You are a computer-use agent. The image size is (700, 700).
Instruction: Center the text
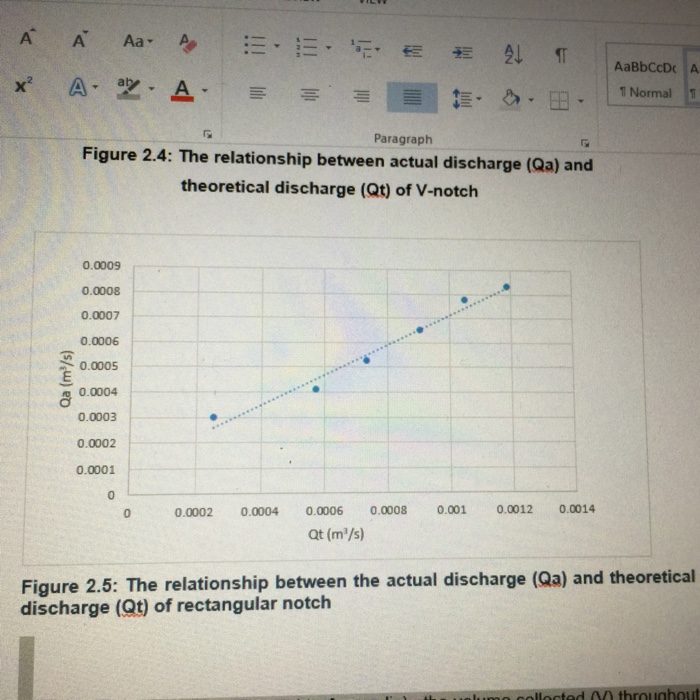click(309, 94)
